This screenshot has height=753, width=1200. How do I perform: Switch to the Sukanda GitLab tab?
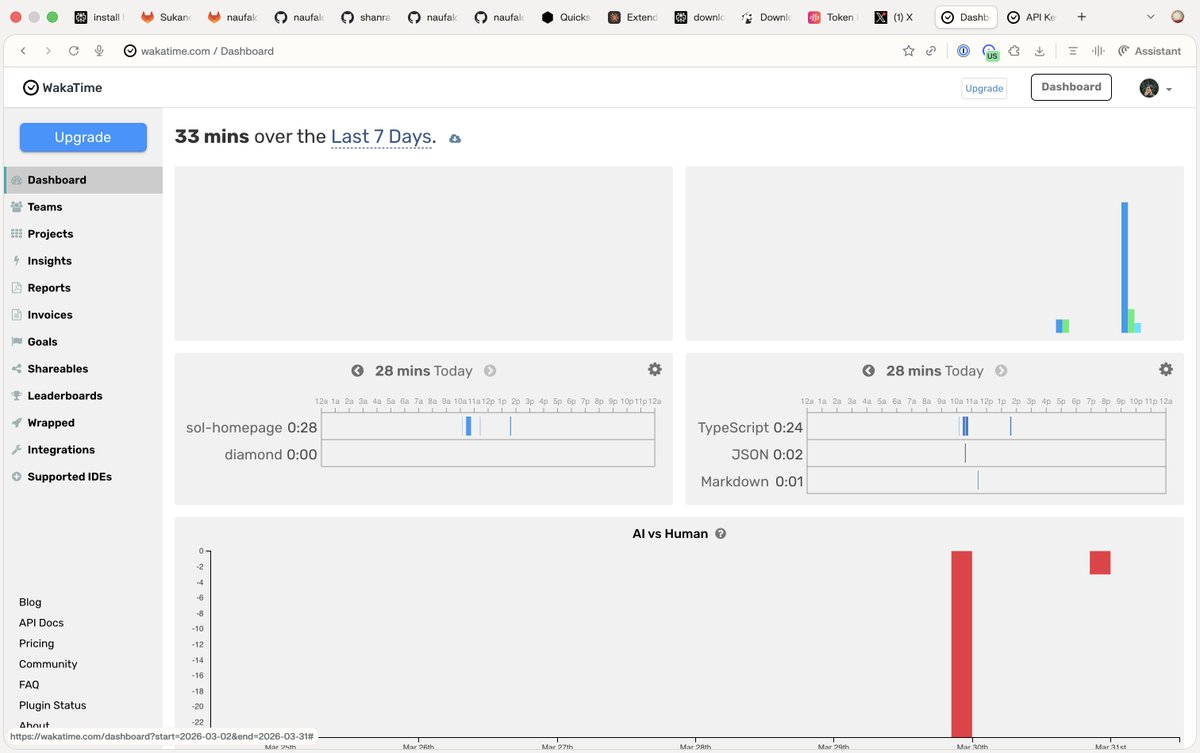166,17
